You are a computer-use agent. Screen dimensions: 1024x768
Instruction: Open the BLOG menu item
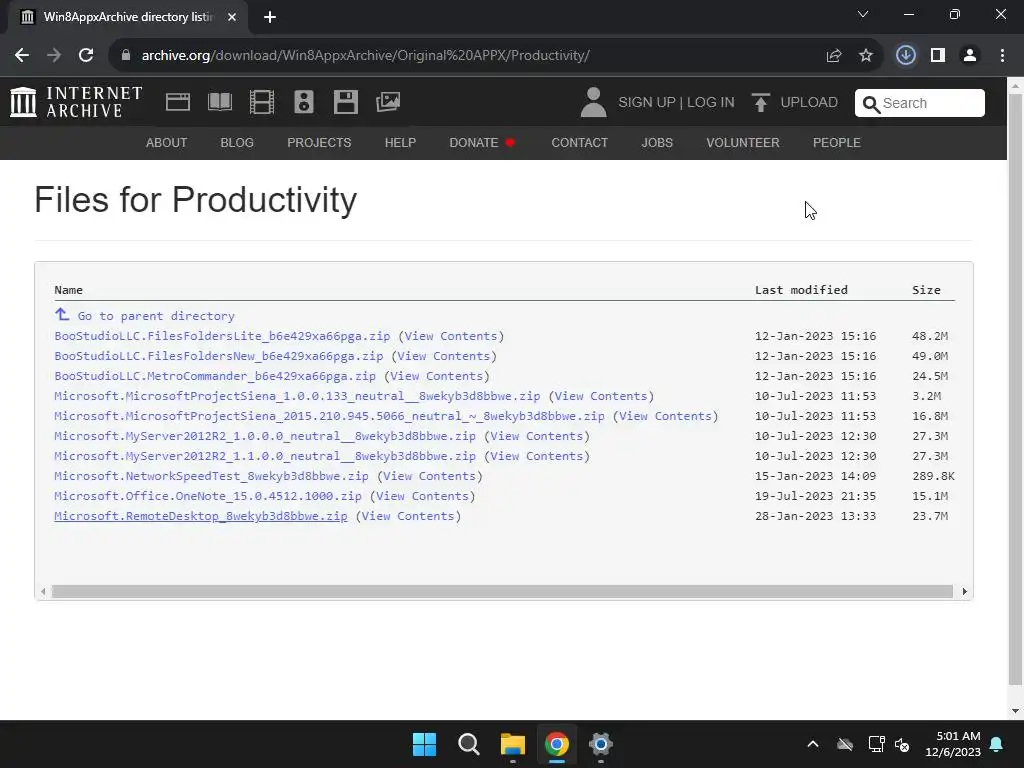tap(237, 142)
